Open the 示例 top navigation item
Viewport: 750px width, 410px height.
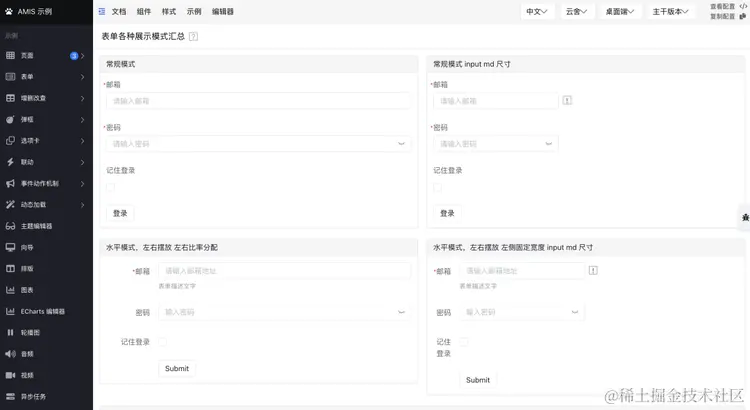[x=194, y=11]
